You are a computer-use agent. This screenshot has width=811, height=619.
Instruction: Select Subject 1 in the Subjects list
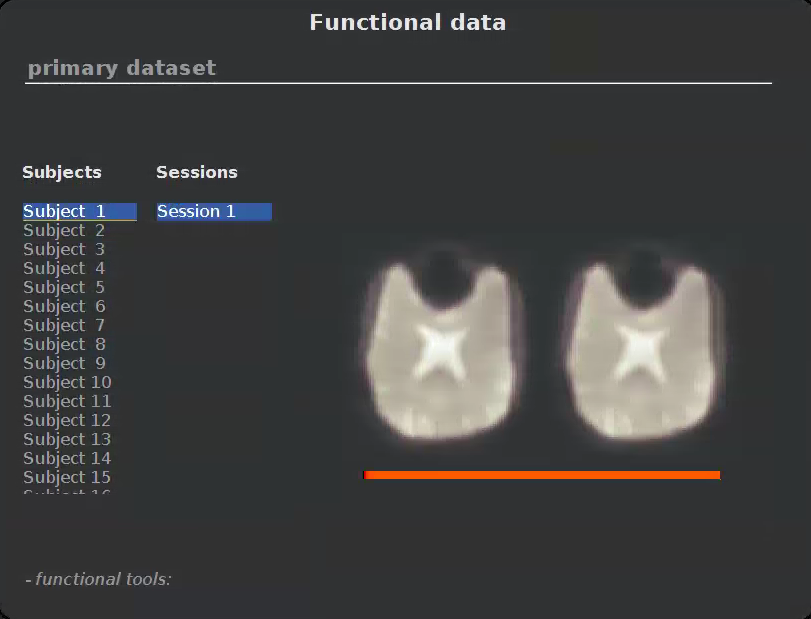tap(65, 212)
